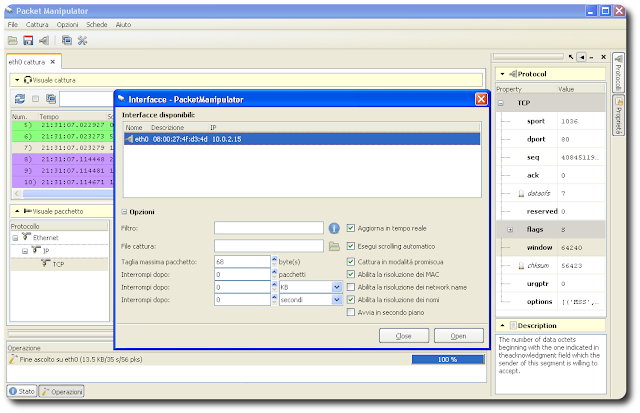Viewport: 640px width, 413px height.
Task: Collapse the Ethernet tree node
Action: (x=15, y=238)
